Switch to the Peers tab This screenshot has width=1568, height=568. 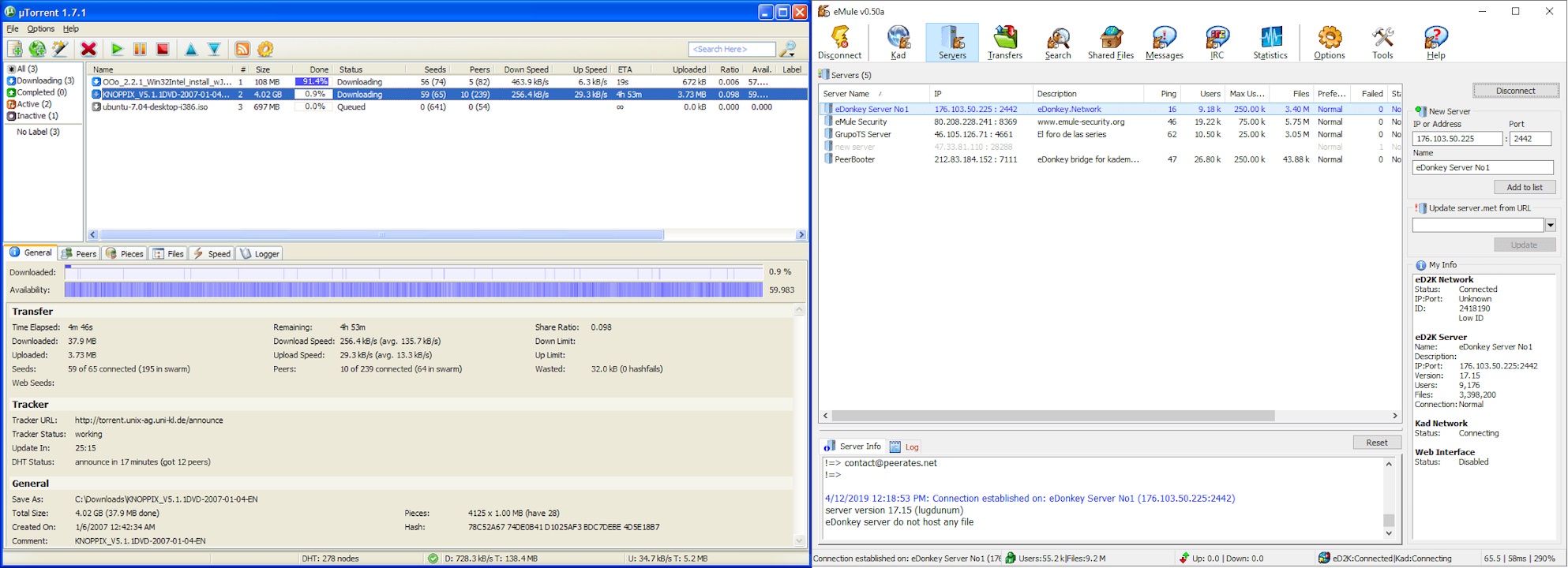(79, 254)
